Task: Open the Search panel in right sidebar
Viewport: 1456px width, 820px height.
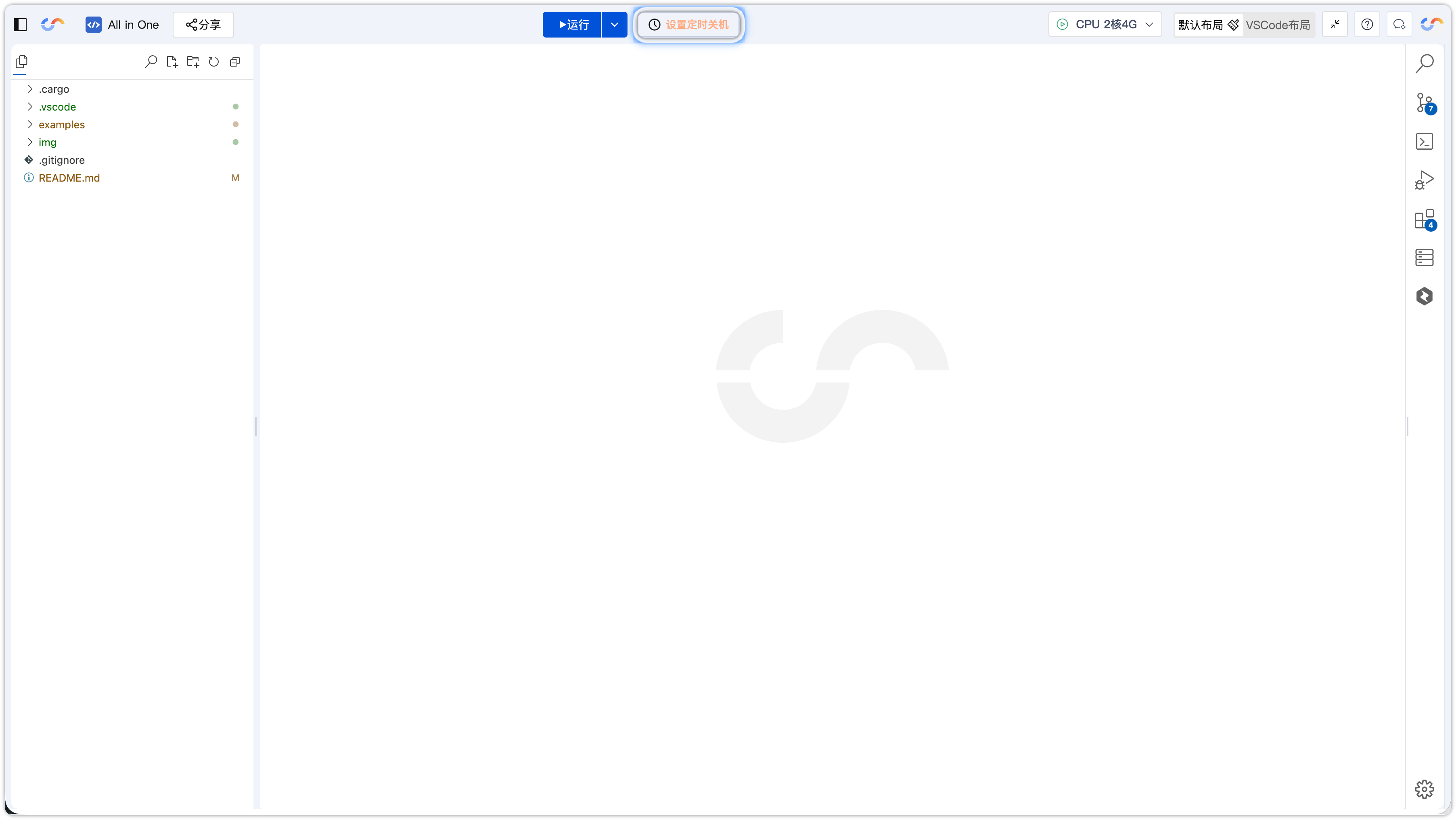Action: click(x=1425, y=63)
